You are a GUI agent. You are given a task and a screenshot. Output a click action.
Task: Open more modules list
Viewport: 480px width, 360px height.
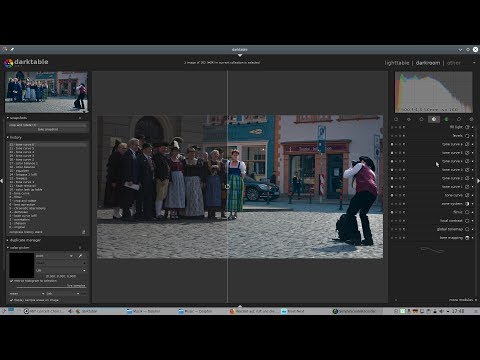(x=463, y=300)
